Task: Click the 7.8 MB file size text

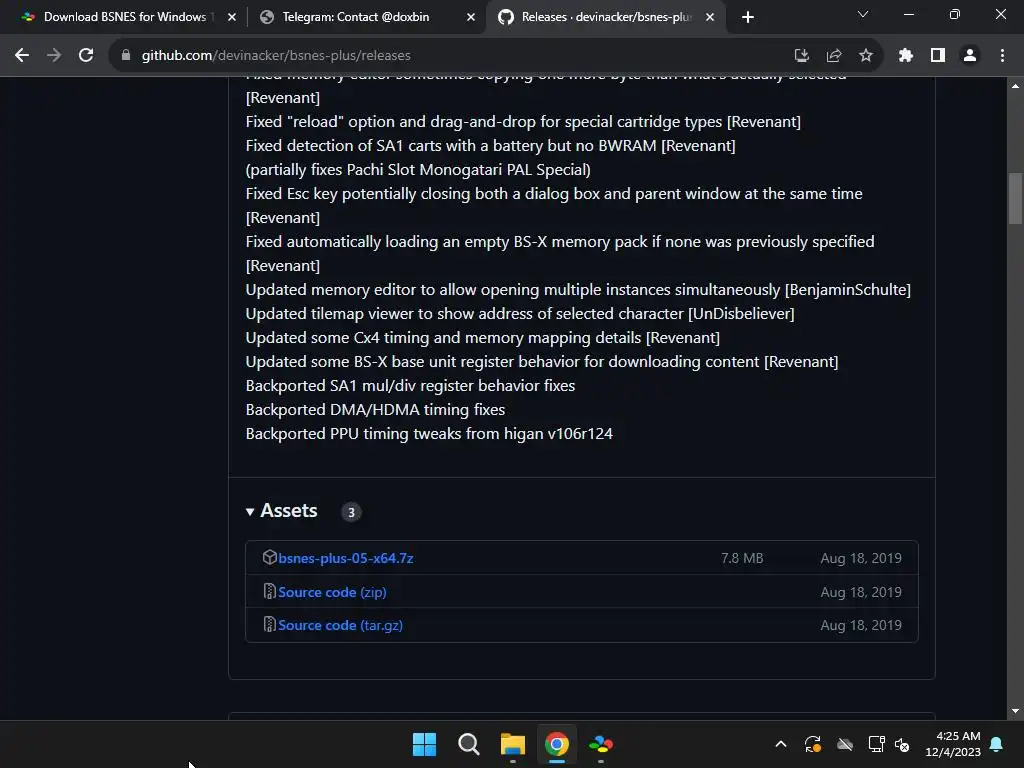Action: click(x=742, y=558)
